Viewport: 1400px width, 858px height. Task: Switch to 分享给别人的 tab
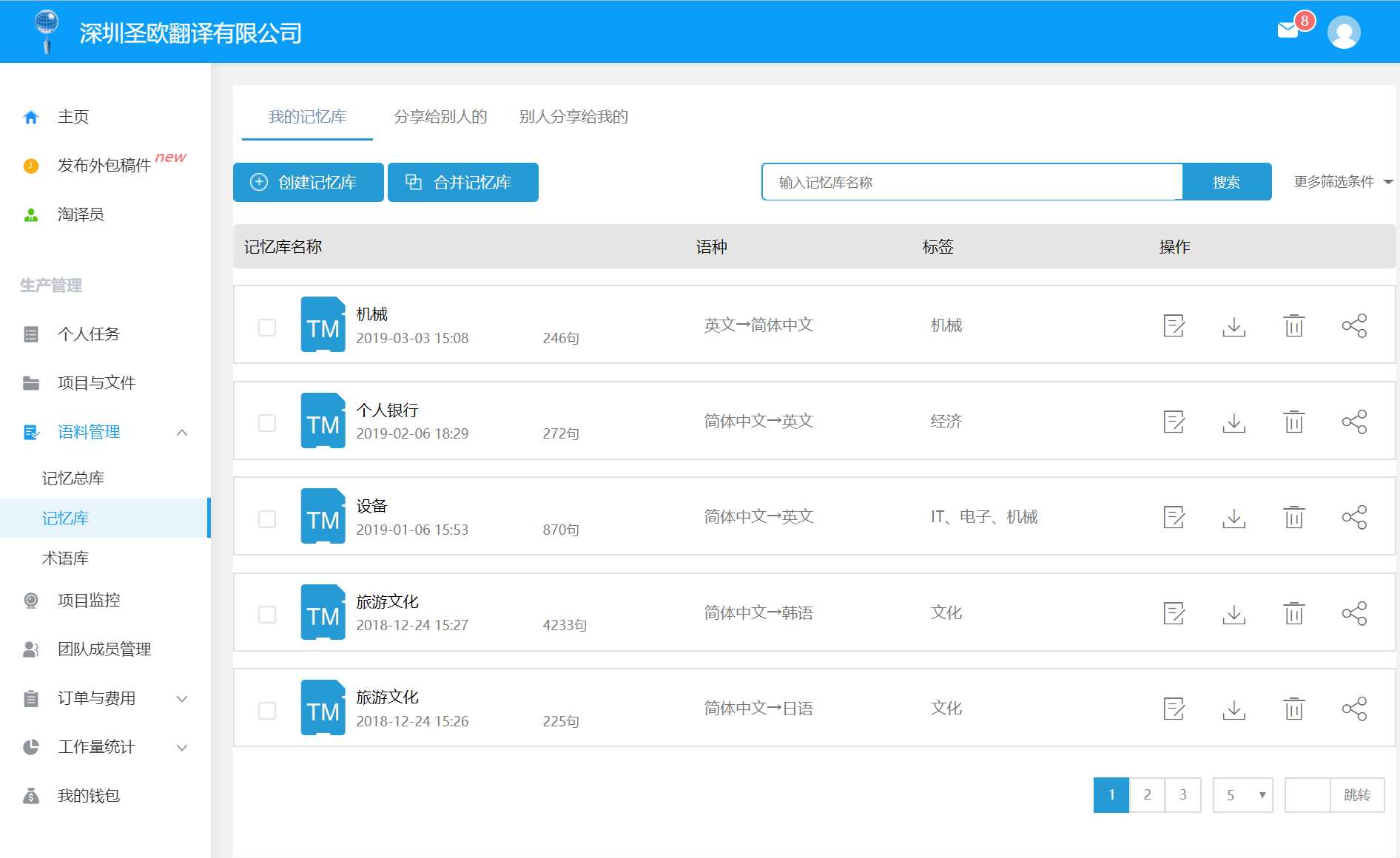(440, 117)
